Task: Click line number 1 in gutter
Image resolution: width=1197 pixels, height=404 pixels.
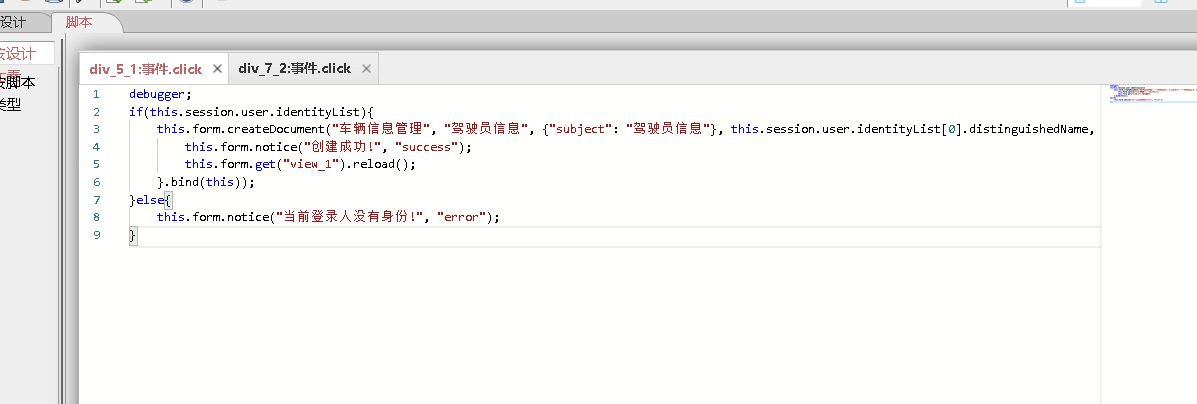Action: tap(96, 94)
